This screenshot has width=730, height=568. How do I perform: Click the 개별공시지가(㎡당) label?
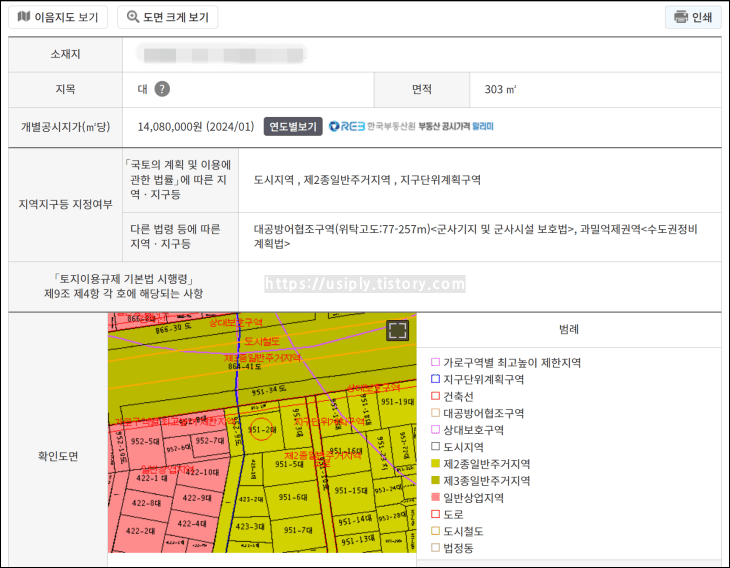click(65, 127)
